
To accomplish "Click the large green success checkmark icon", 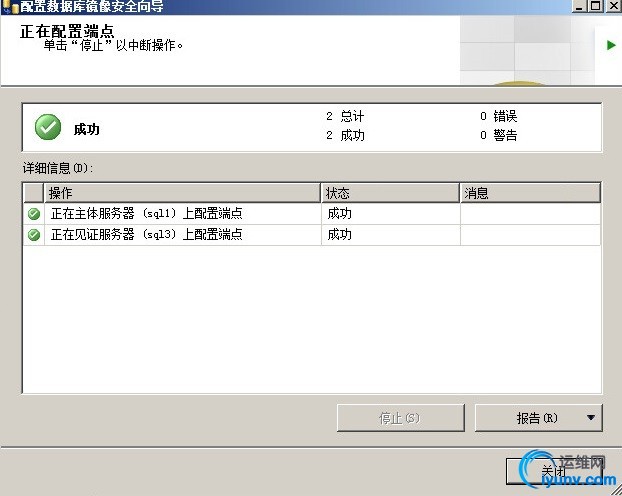I will point(48,127).
